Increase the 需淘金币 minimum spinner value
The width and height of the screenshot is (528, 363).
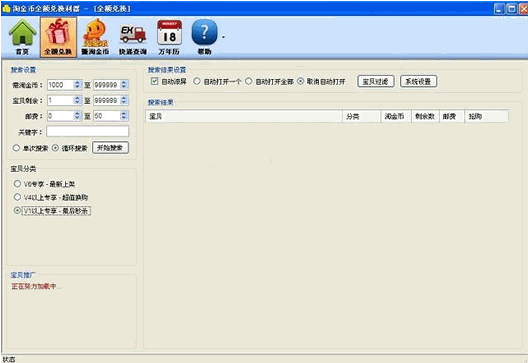[x=77, y=82]
